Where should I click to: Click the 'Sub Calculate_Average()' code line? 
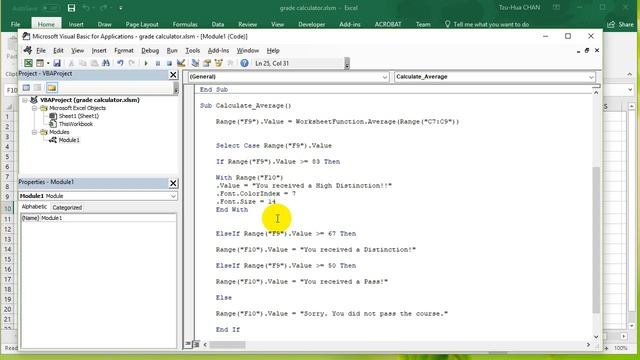pos(245,106)
